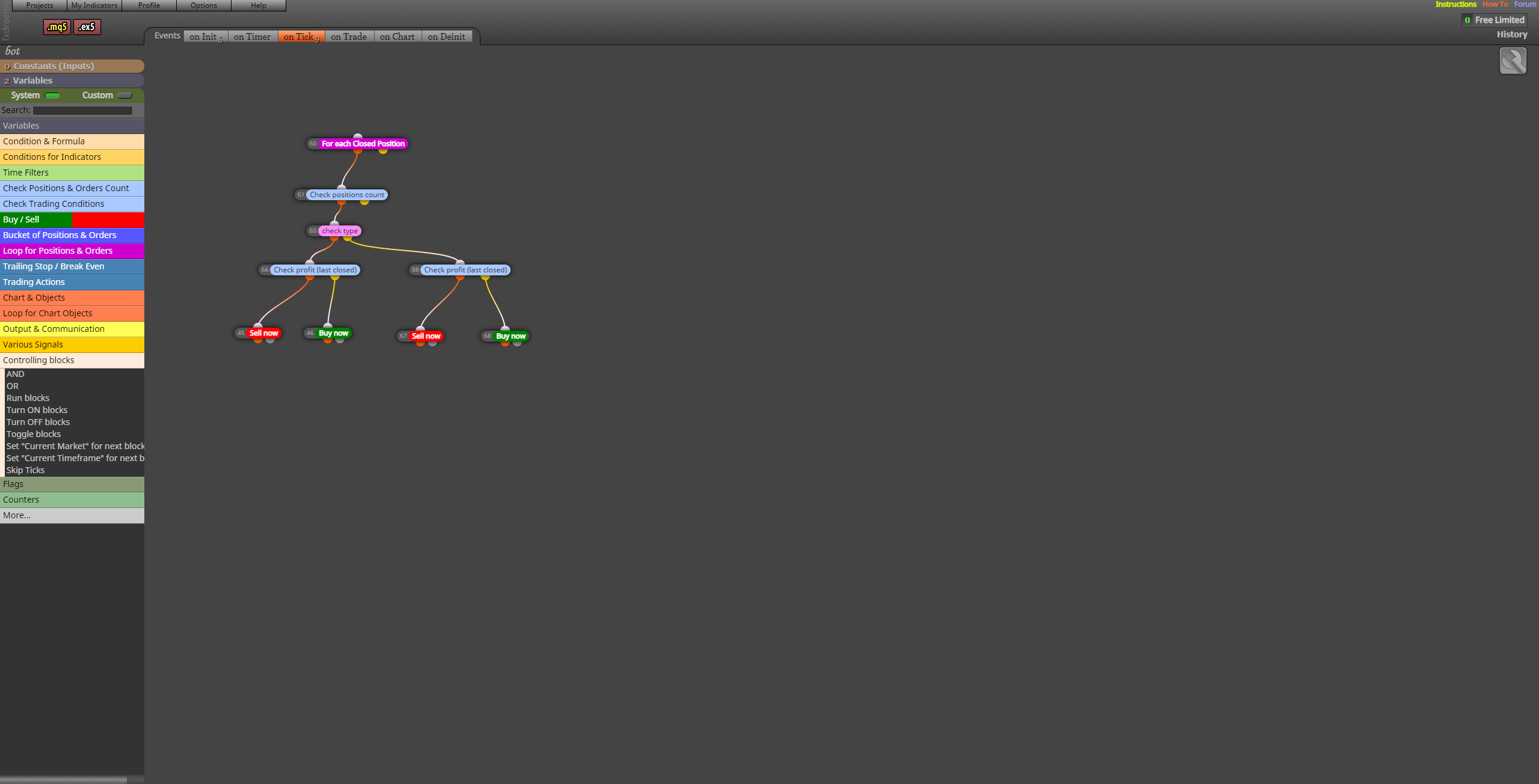Expand Time Filters category
Viewport: 1539px width, 784px height.
(x=72, y=173)
